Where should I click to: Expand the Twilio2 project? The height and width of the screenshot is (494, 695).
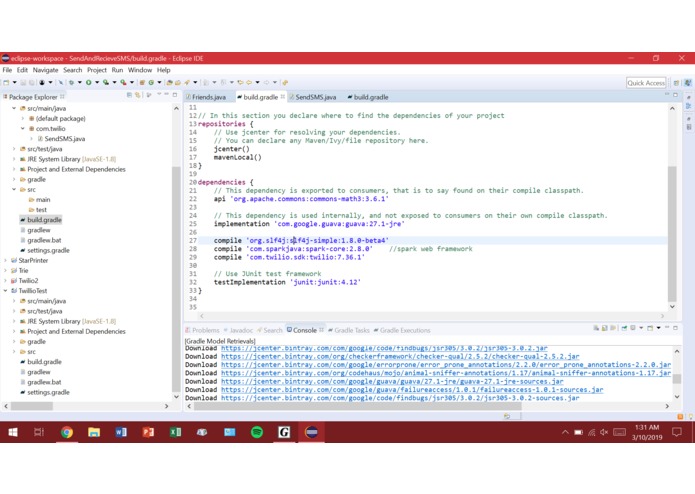pyautogui.click(x=6, y=280)
